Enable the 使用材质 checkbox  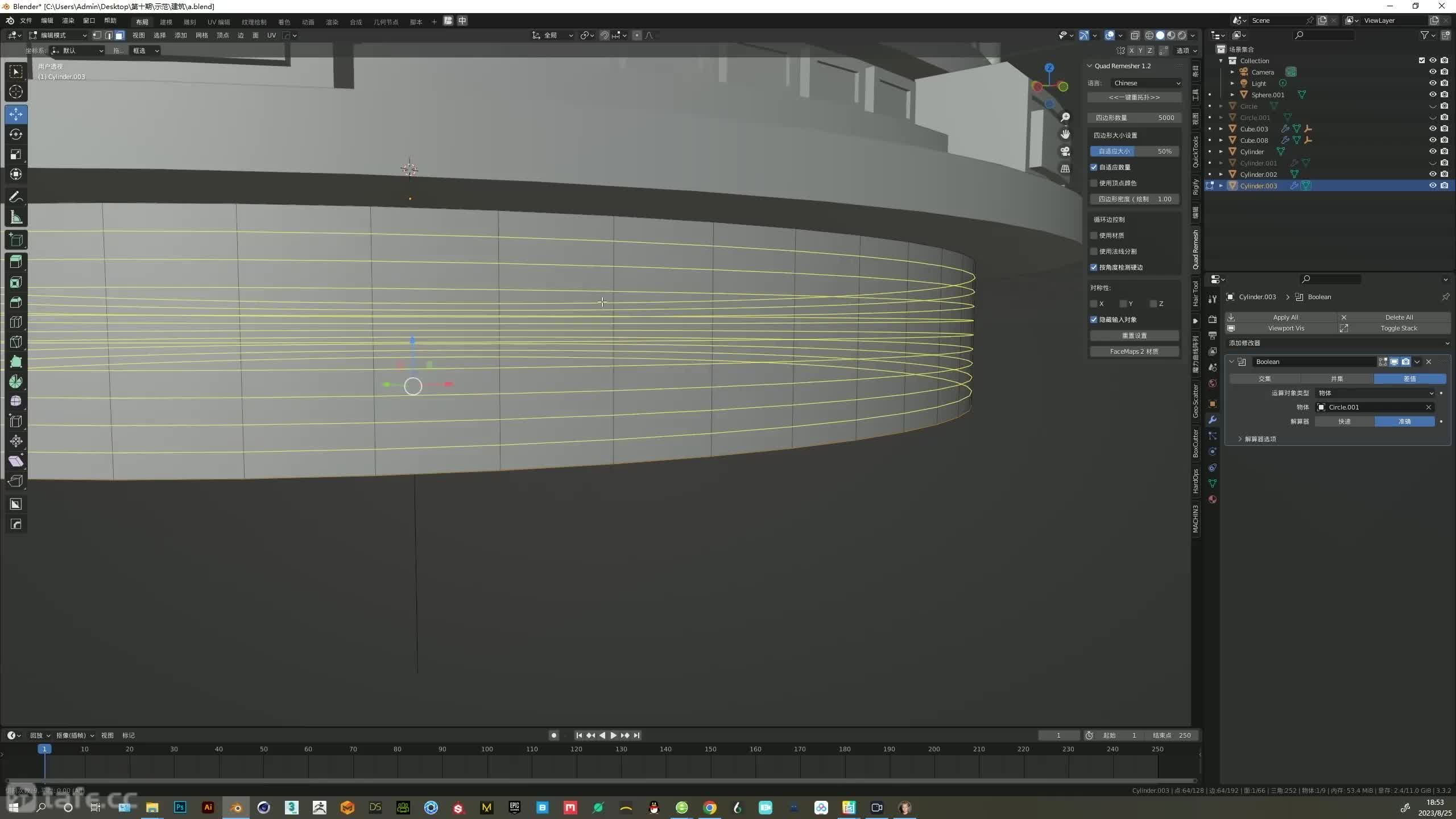click(1094, 235)
